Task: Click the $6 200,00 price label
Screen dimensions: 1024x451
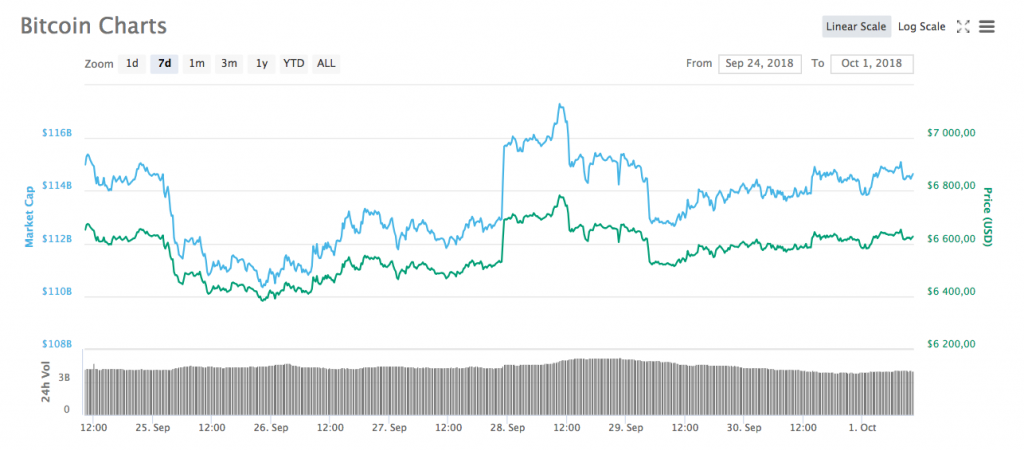Action: point(951,344)
